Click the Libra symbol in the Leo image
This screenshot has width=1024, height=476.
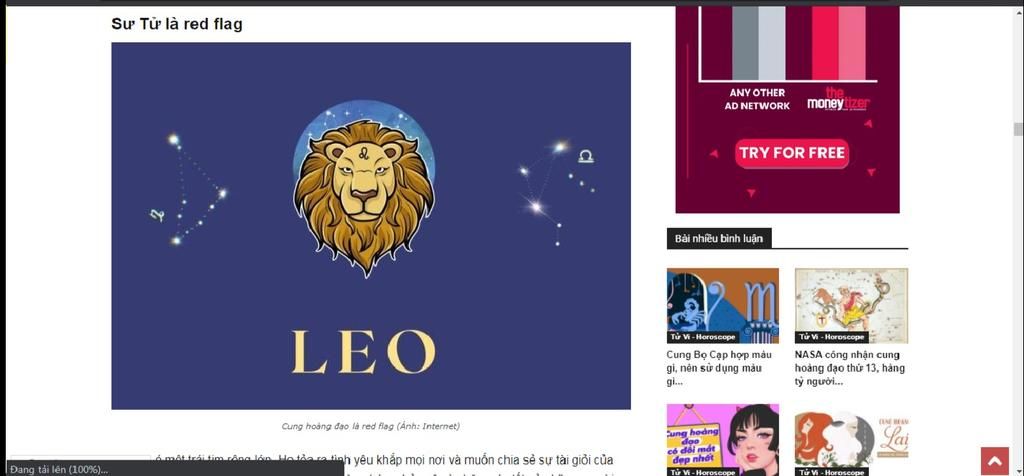point(586,157)
